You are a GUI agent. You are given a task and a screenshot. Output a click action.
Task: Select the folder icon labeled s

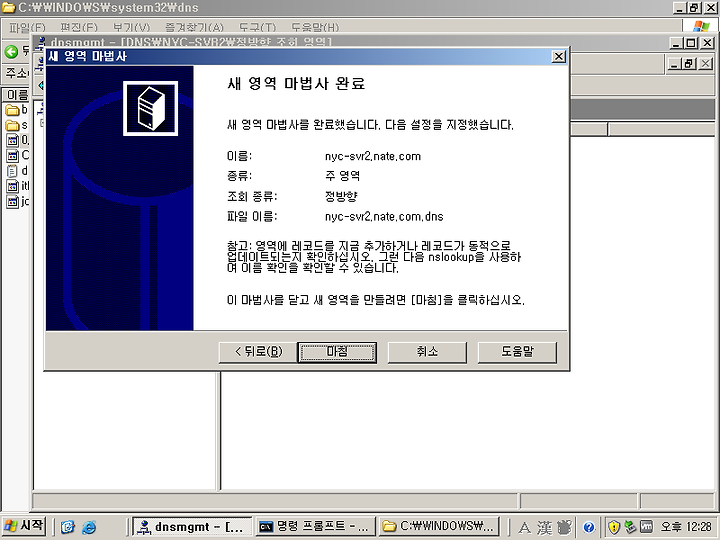coord(12,125)
